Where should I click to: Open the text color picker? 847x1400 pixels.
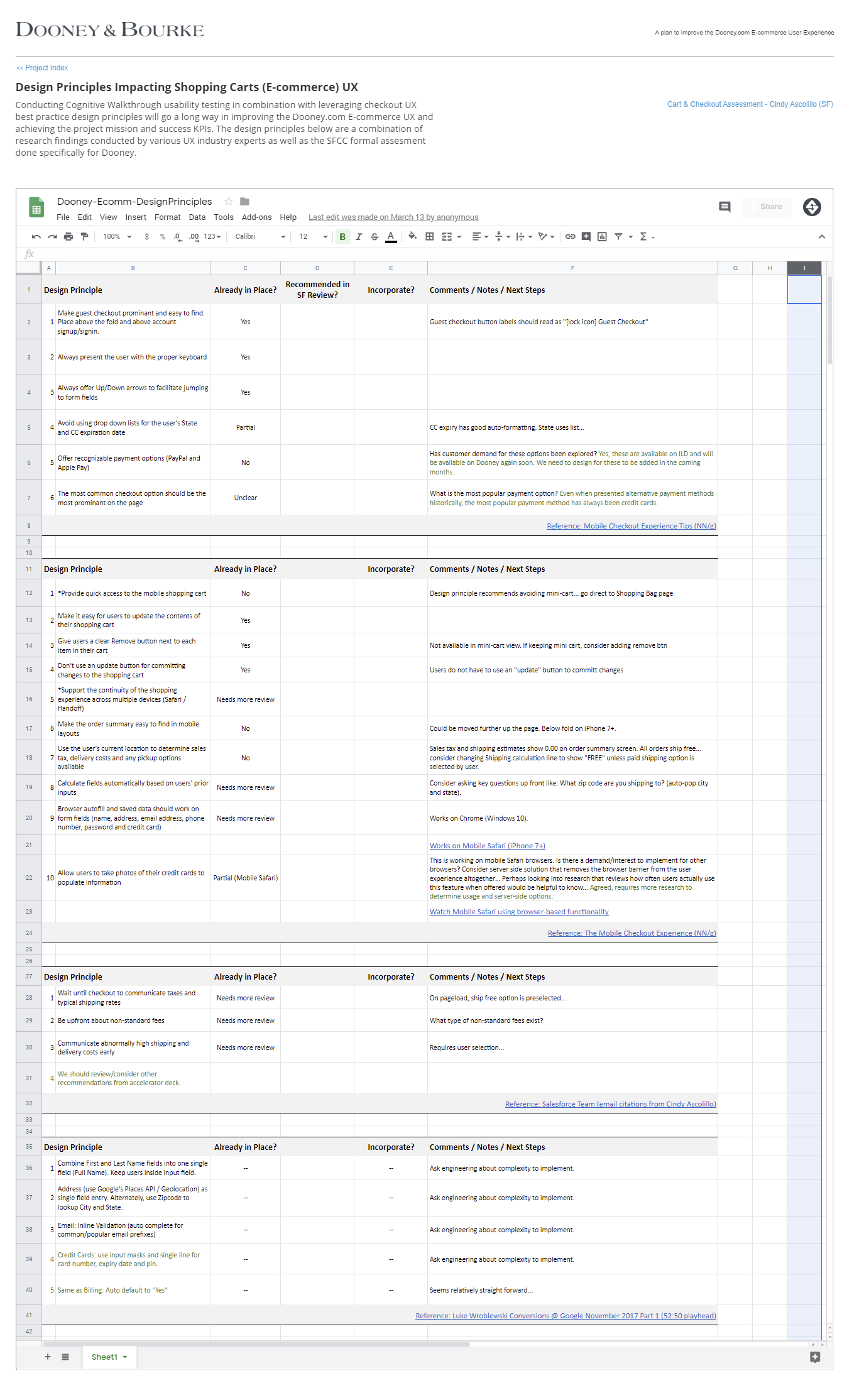pos(391,237)
